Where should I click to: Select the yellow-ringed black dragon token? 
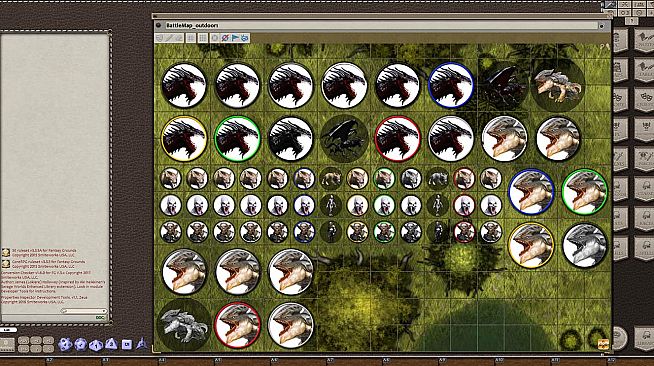coord(184,138)
